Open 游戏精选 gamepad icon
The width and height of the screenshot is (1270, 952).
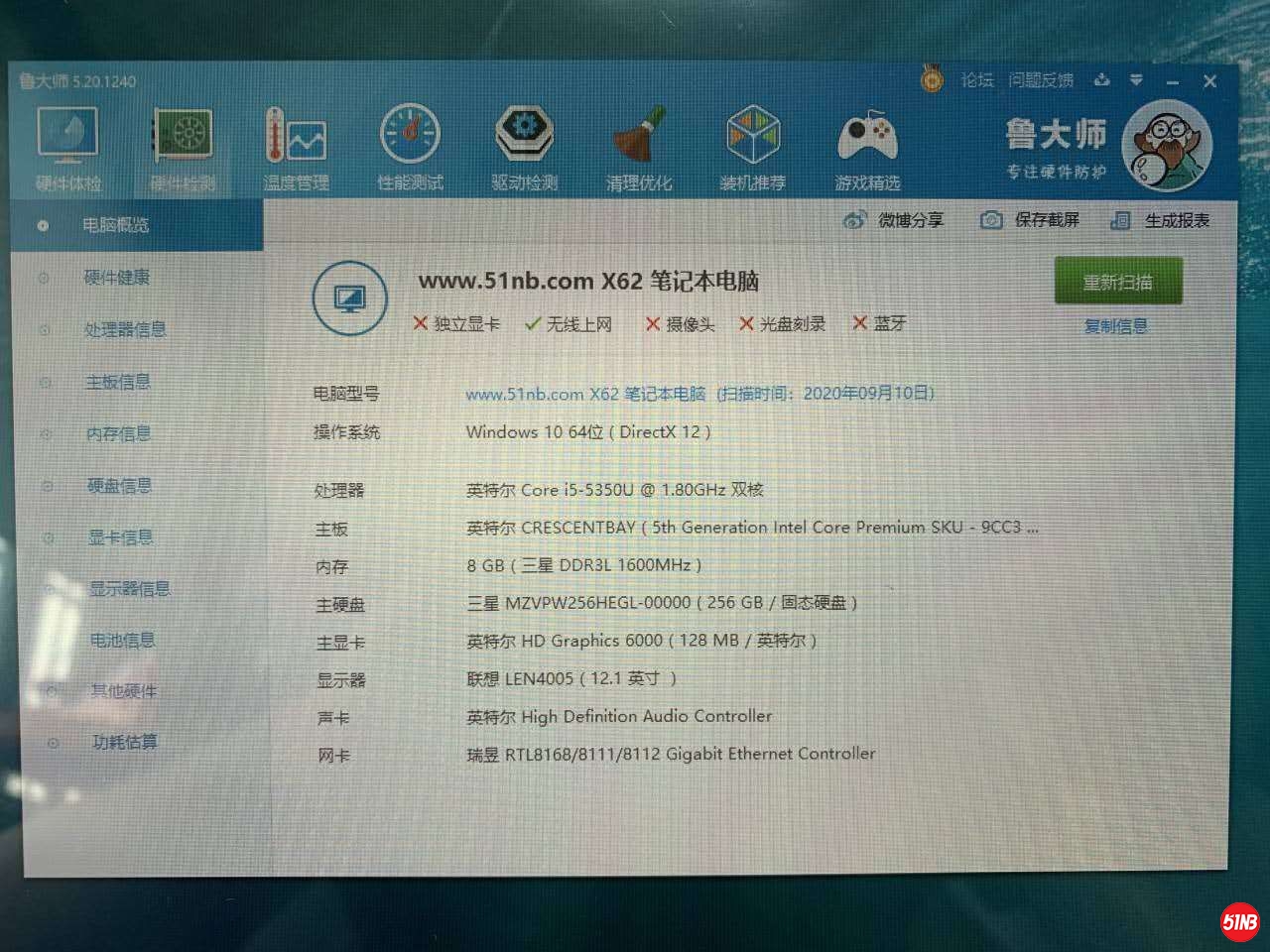coord(867,148)
